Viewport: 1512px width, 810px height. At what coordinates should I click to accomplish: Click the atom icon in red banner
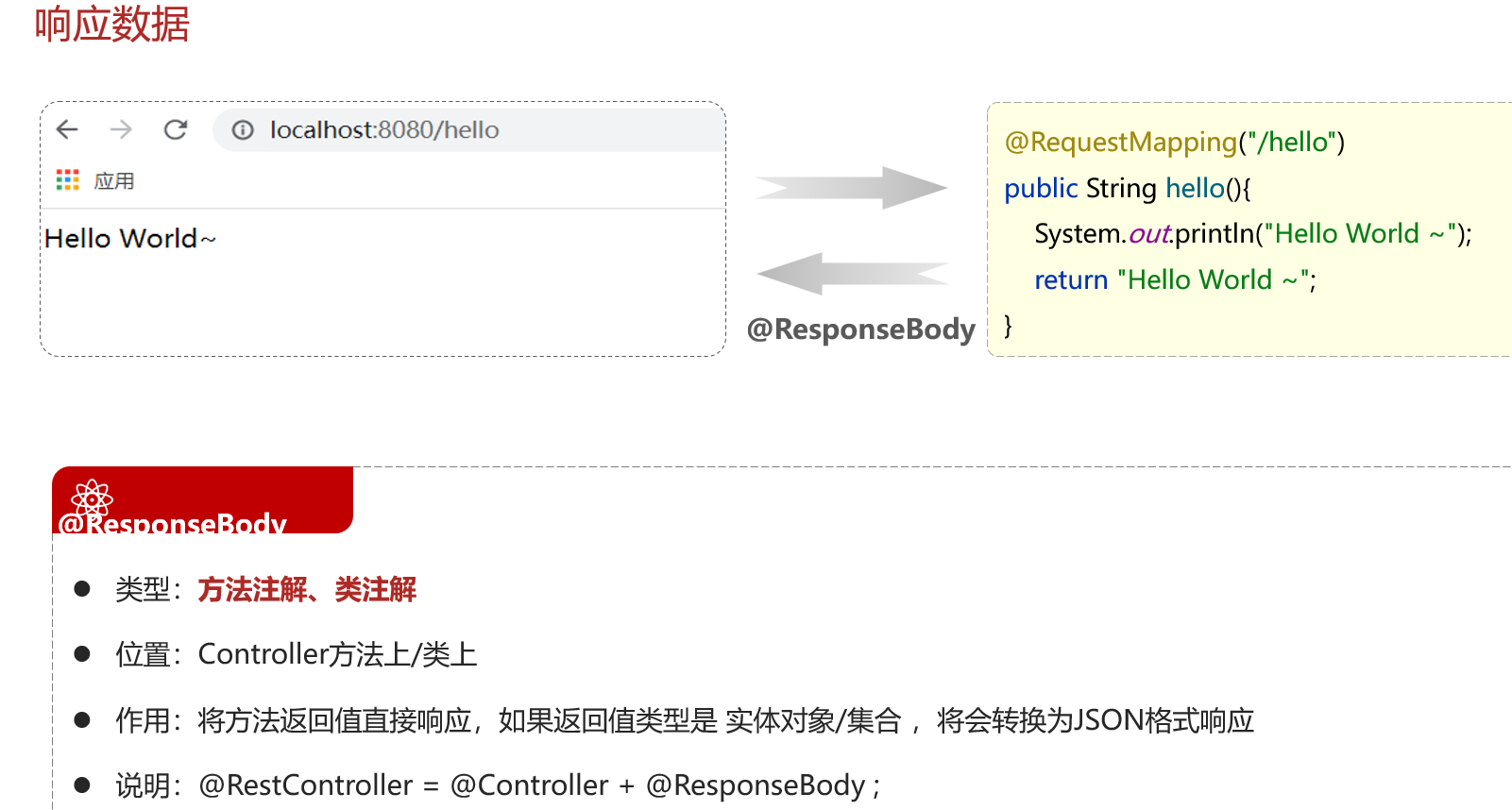tap(92, 498)
